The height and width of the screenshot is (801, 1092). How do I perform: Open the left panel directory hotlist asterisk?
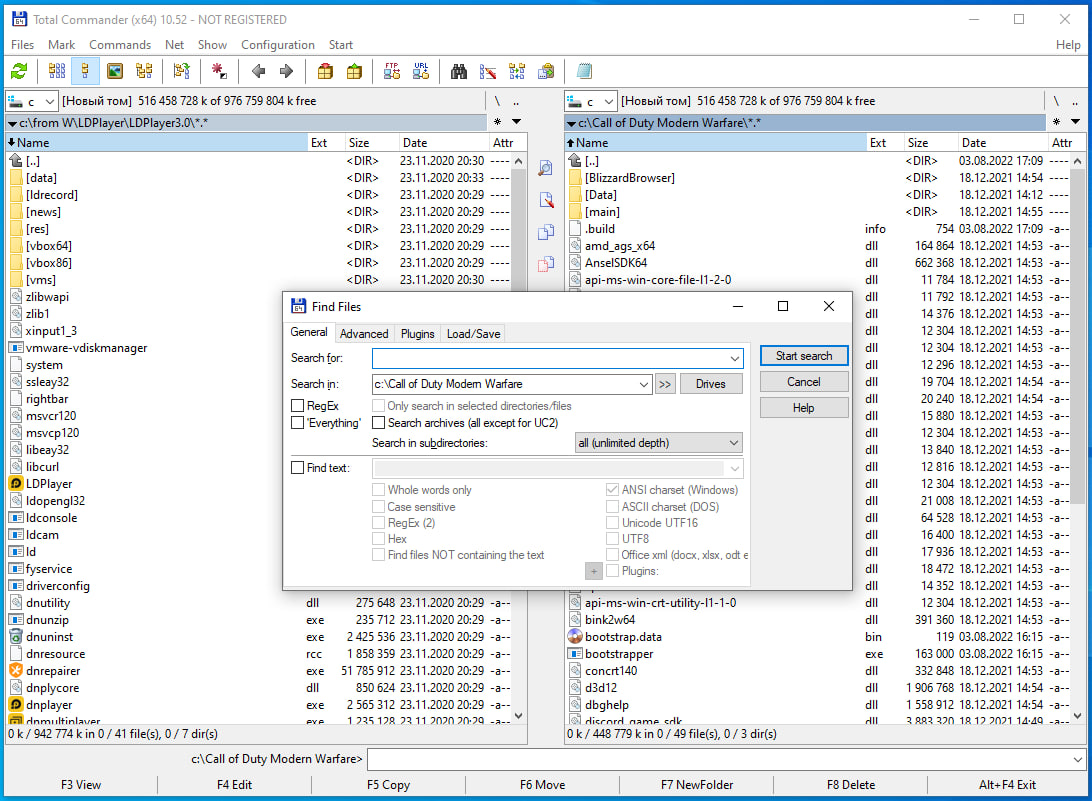(497, 122)
